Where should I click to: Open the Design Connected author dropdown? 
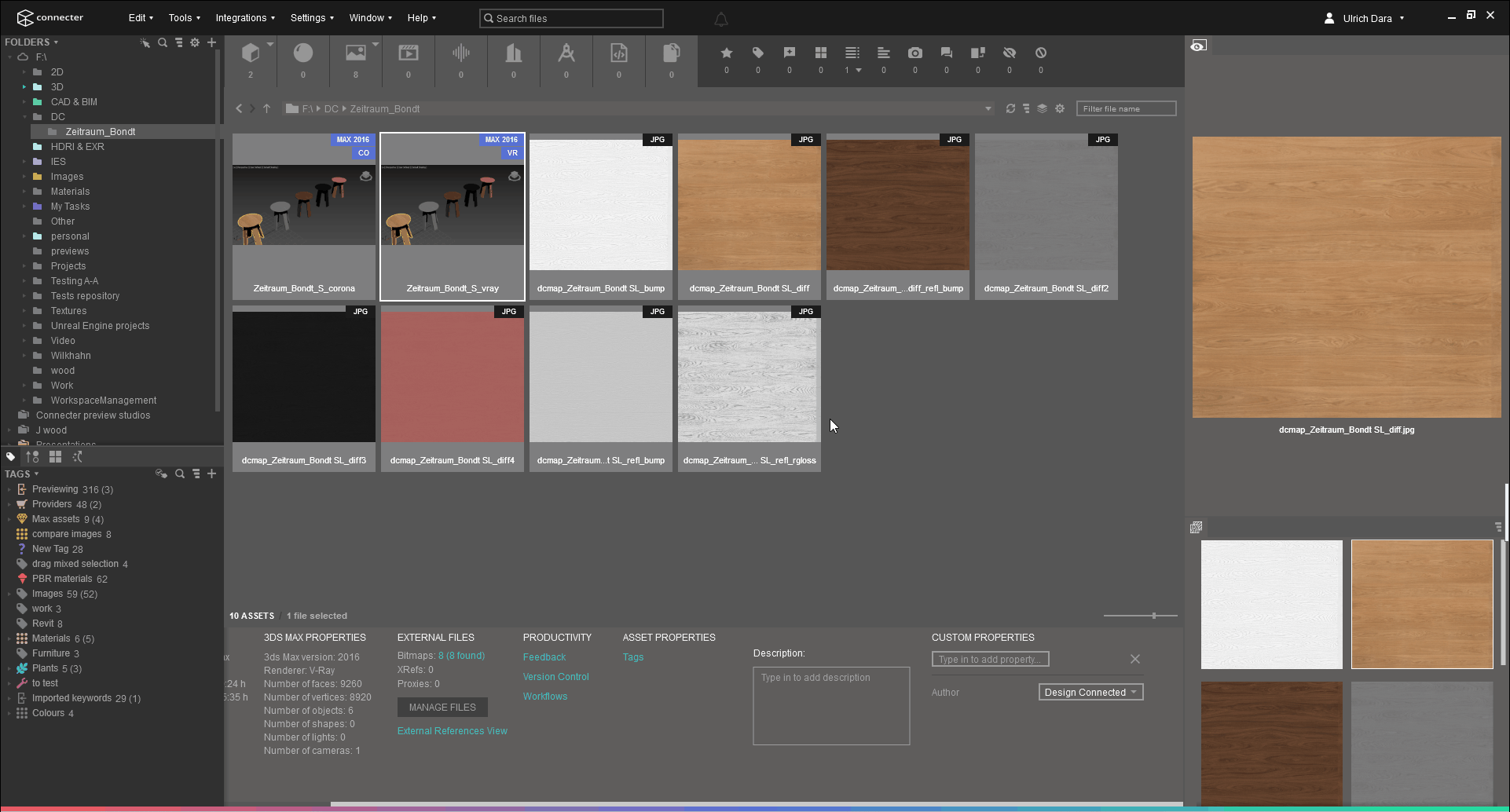(1090, 692)
